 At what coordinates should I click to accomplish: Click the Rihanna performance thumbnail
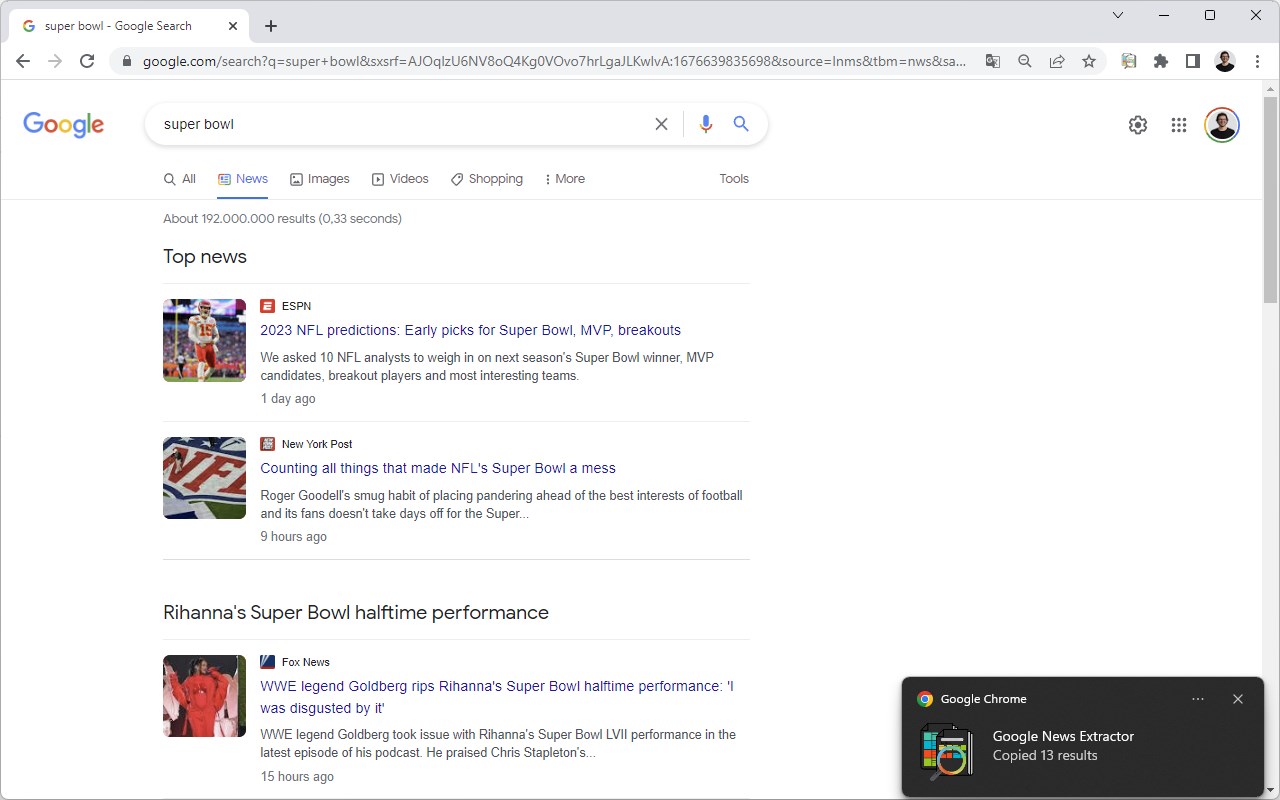tap(204, 696)
